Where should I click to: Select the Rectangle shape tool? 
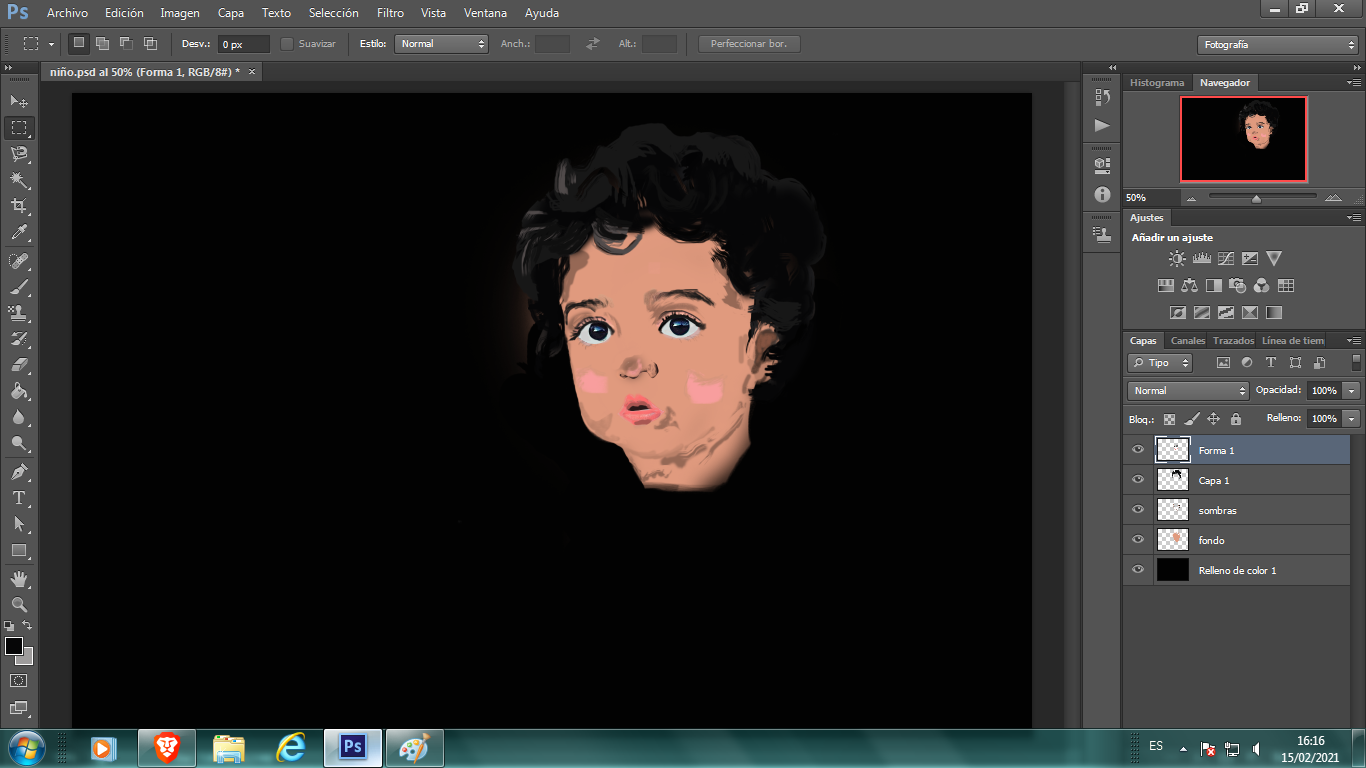[x=19, y=550]
